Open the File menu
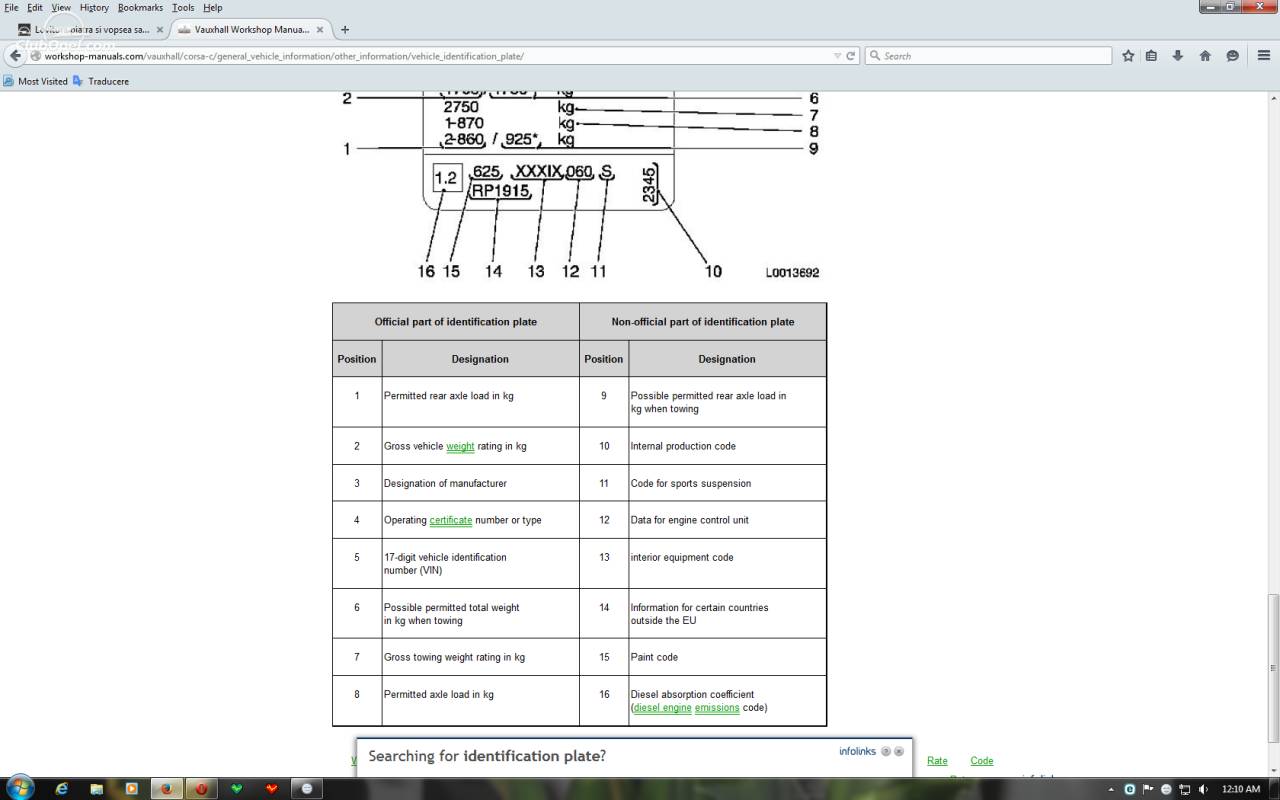 tap(12, 7)
